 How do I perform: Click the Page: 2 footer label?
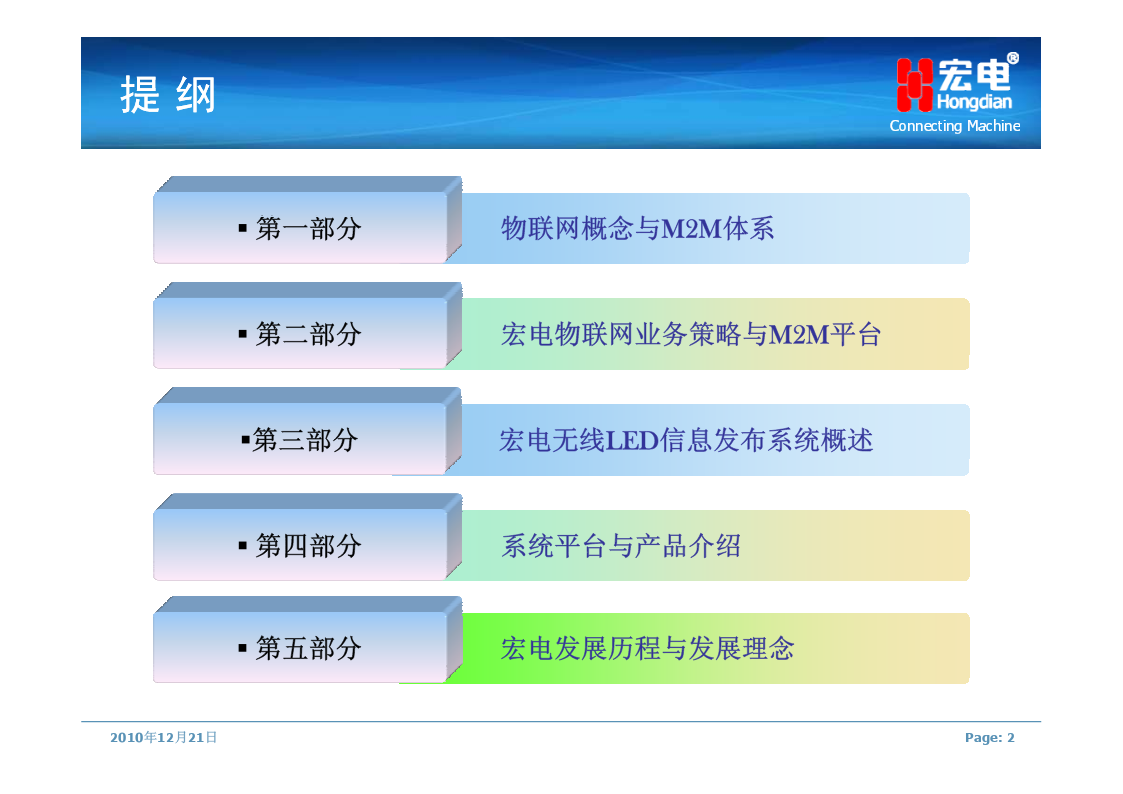pyautogui.click(x=990, y=737)
